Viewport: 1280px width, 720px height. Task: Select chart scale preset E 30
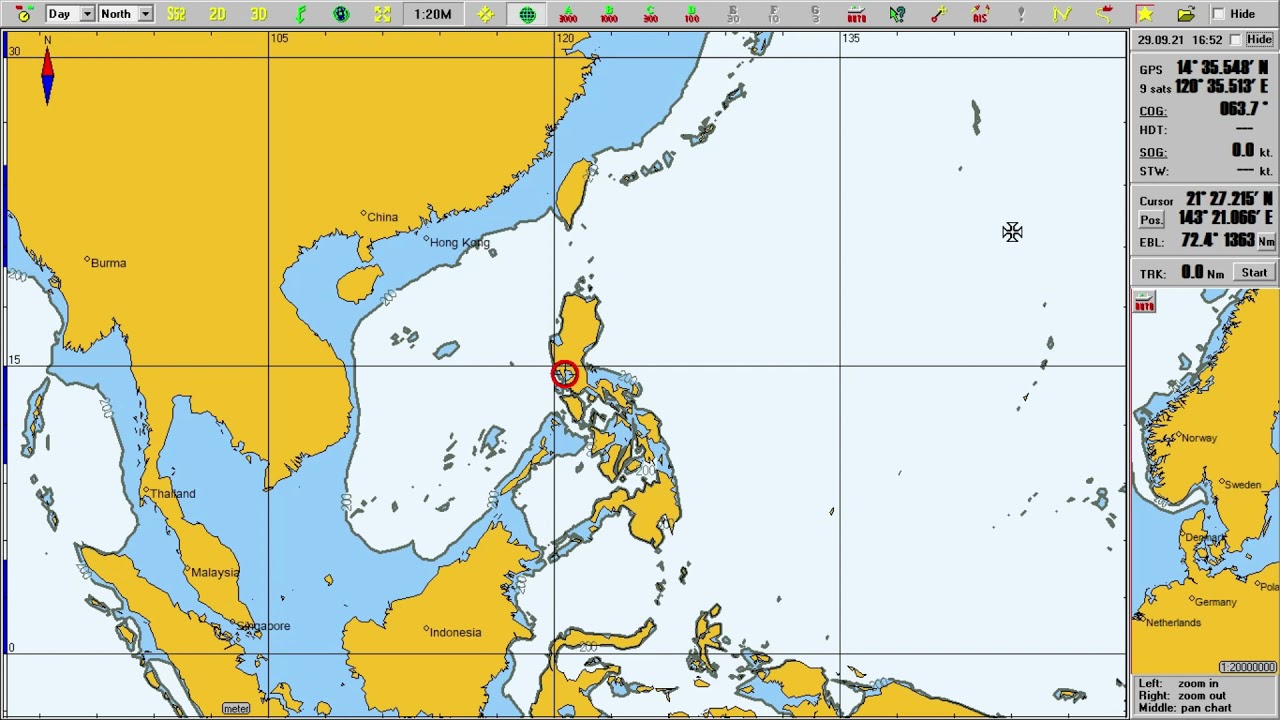pos(733,14)
